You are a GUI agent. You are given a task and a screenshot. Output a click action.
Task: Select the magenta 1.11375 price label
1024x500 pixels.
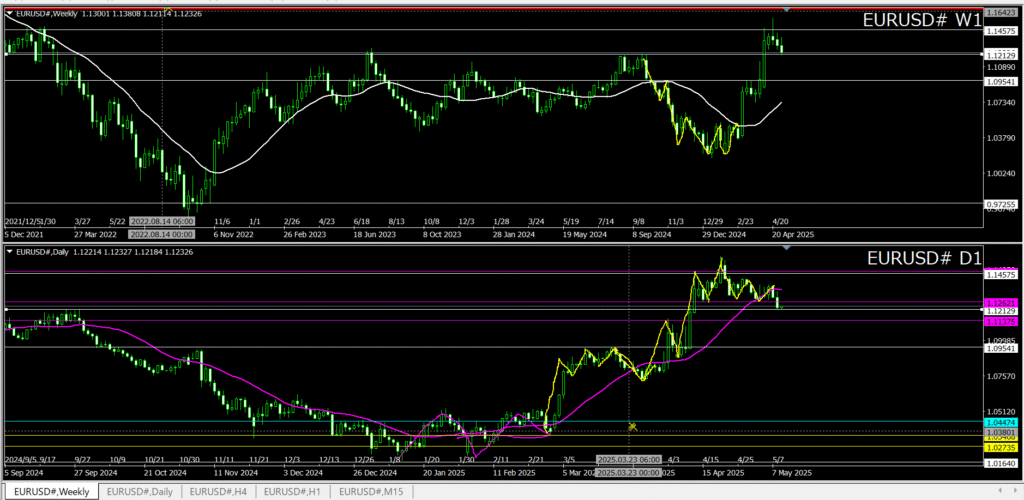pyautogui.click(x=1000, y=321)
